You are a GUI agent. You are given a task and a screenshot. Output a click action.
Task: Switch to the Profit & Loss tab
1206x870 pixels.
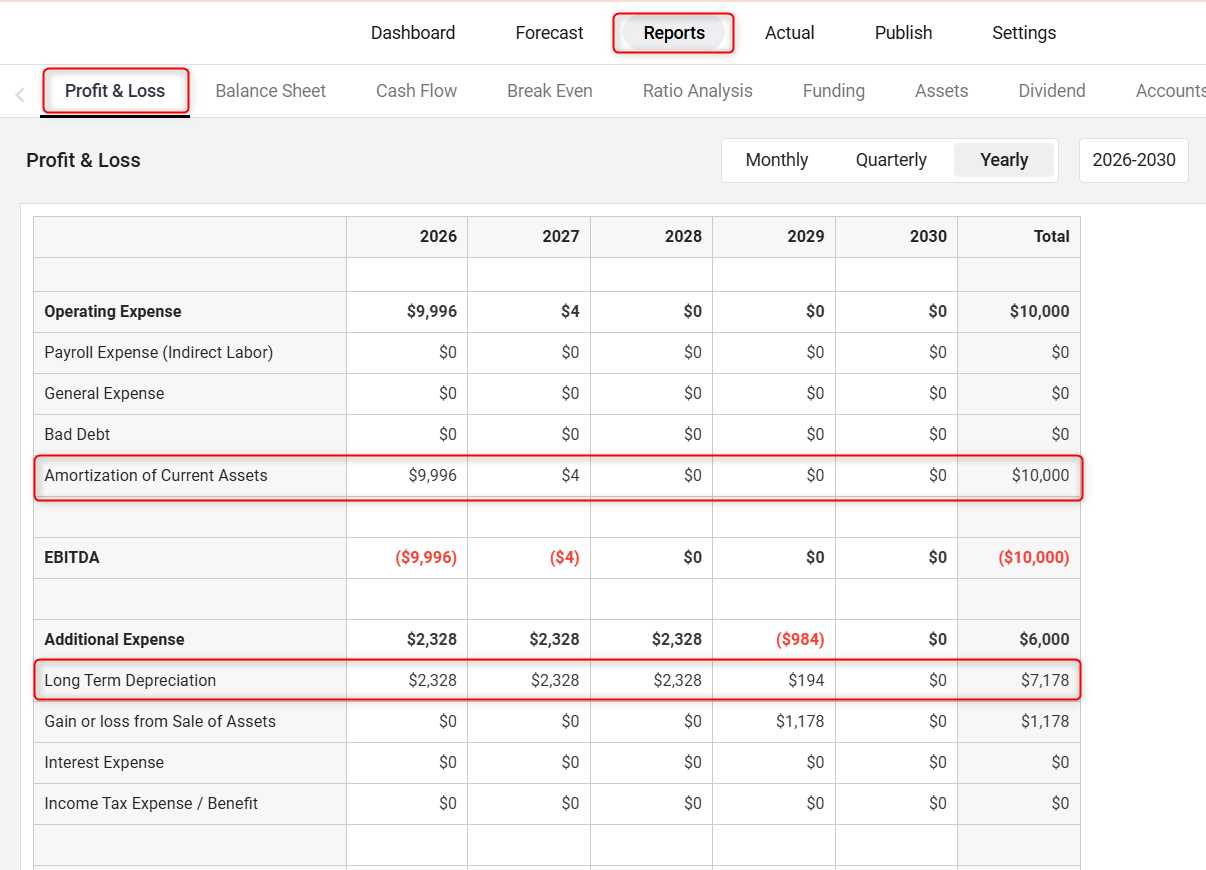tap(115, 91)
